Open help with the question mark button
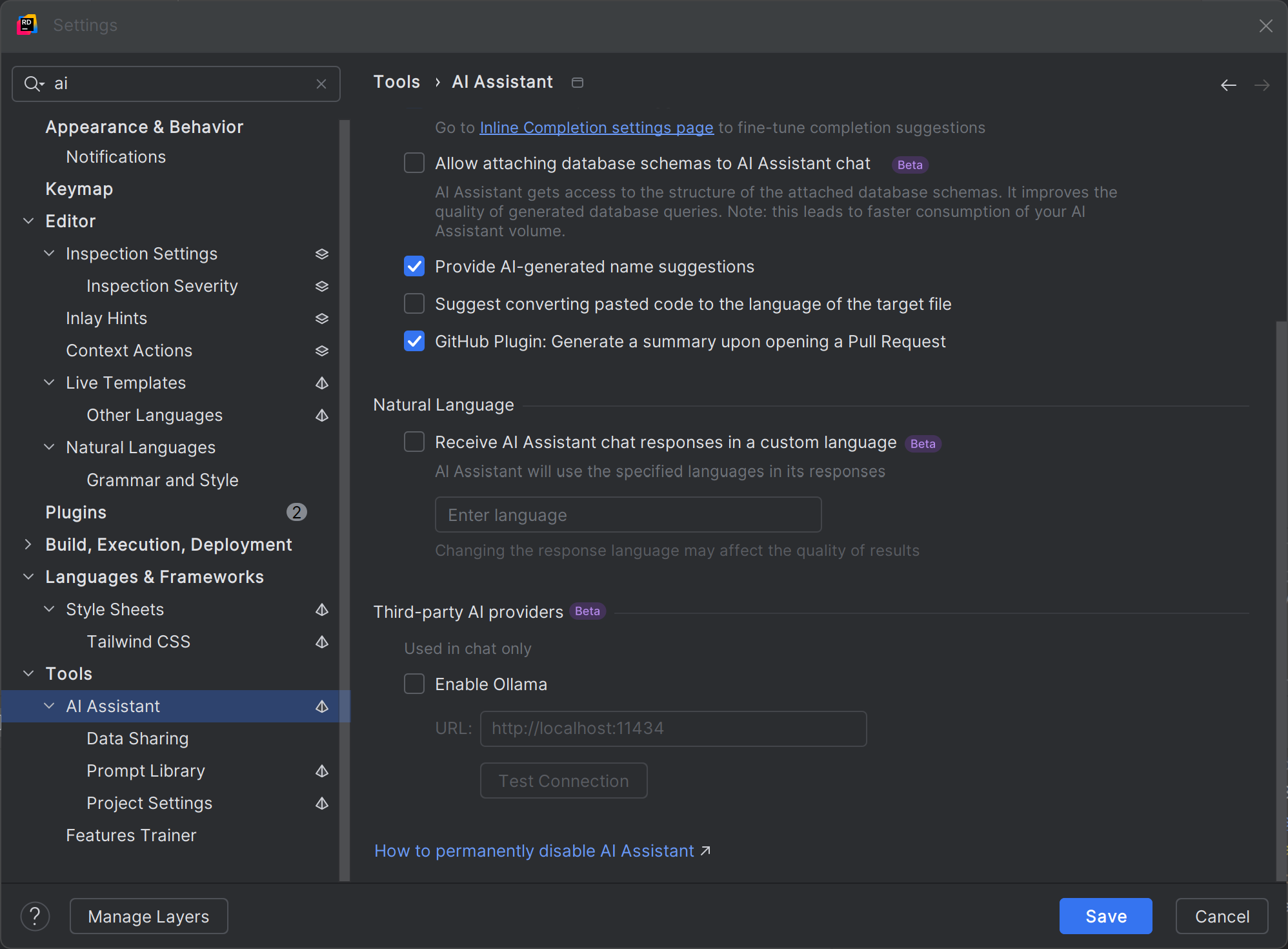1288x949 pixels. [35, 916]
